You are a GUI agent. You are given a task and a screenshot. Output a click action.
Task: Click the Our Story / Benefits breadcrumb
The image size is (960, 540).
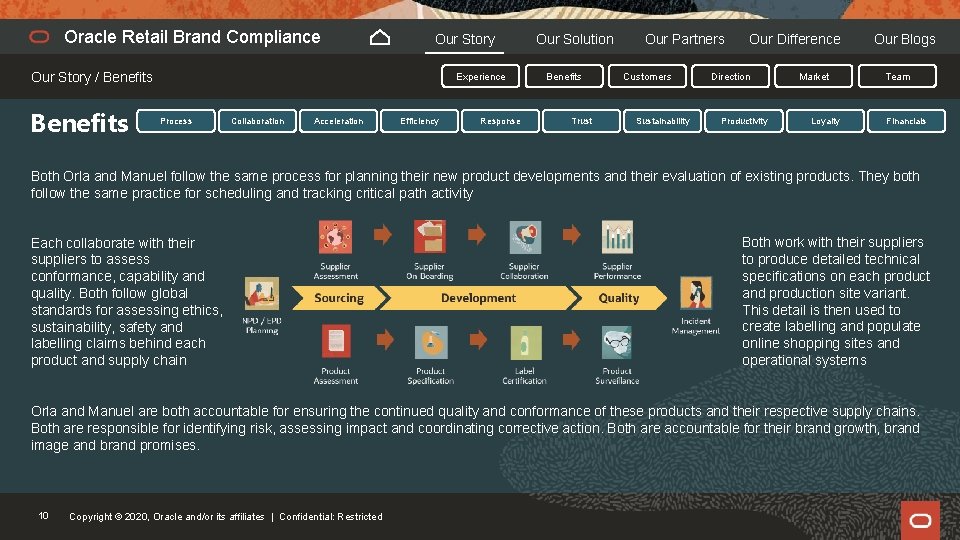92,77
